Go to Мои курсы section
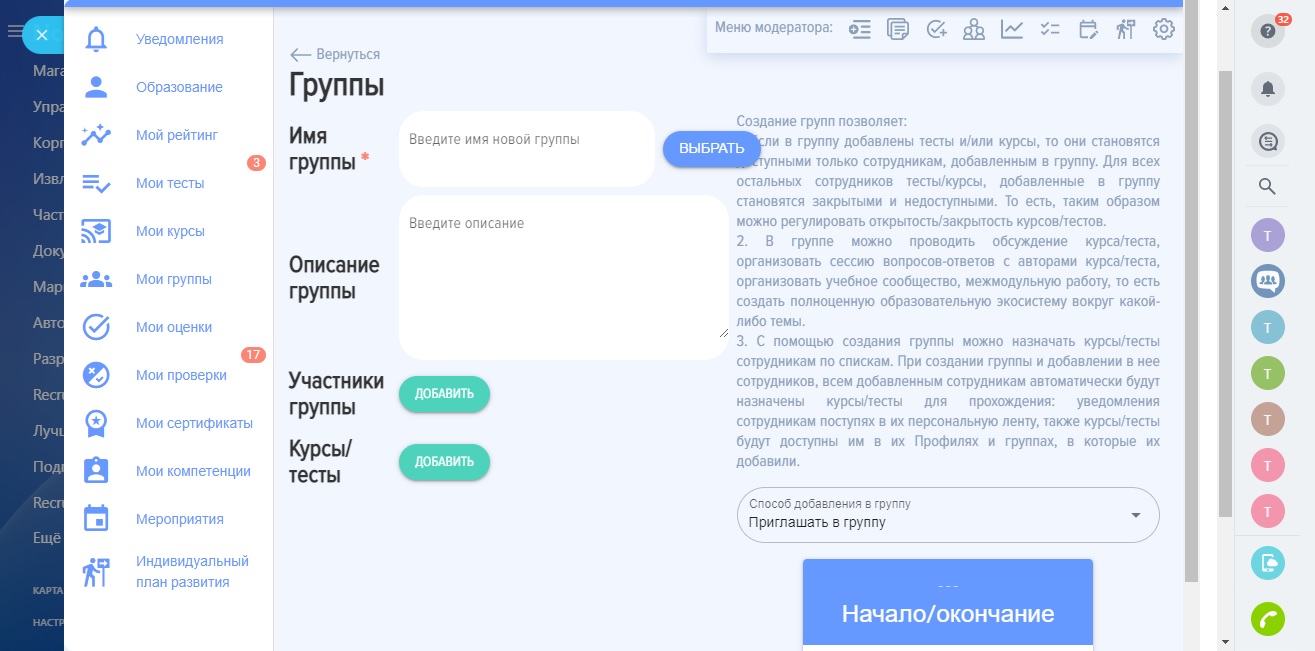Image resolution: width=1315 pixels, height=651 pixels. point(170,231)
